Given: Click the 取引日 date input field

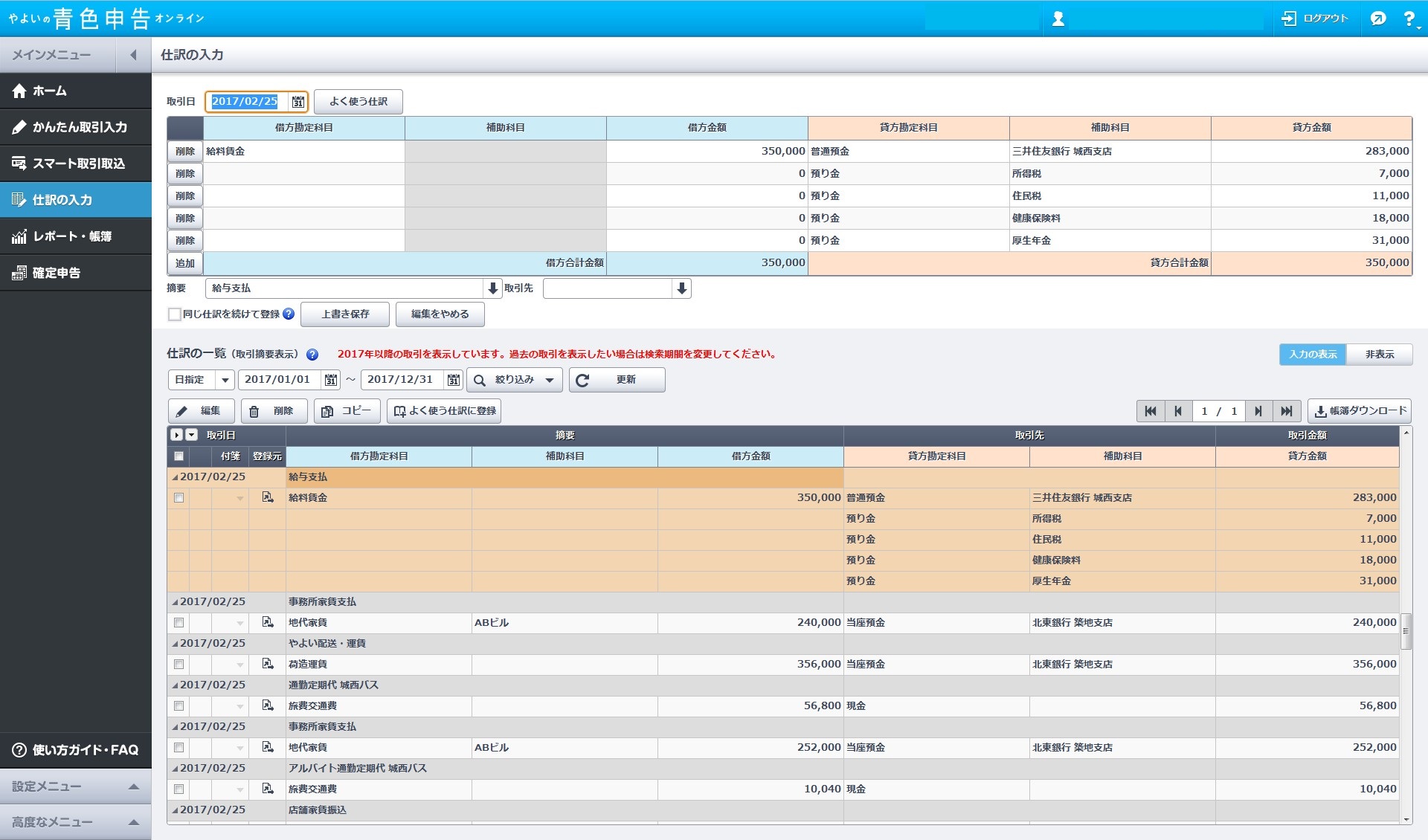Looking at the screenshot, I should point(248,102).
